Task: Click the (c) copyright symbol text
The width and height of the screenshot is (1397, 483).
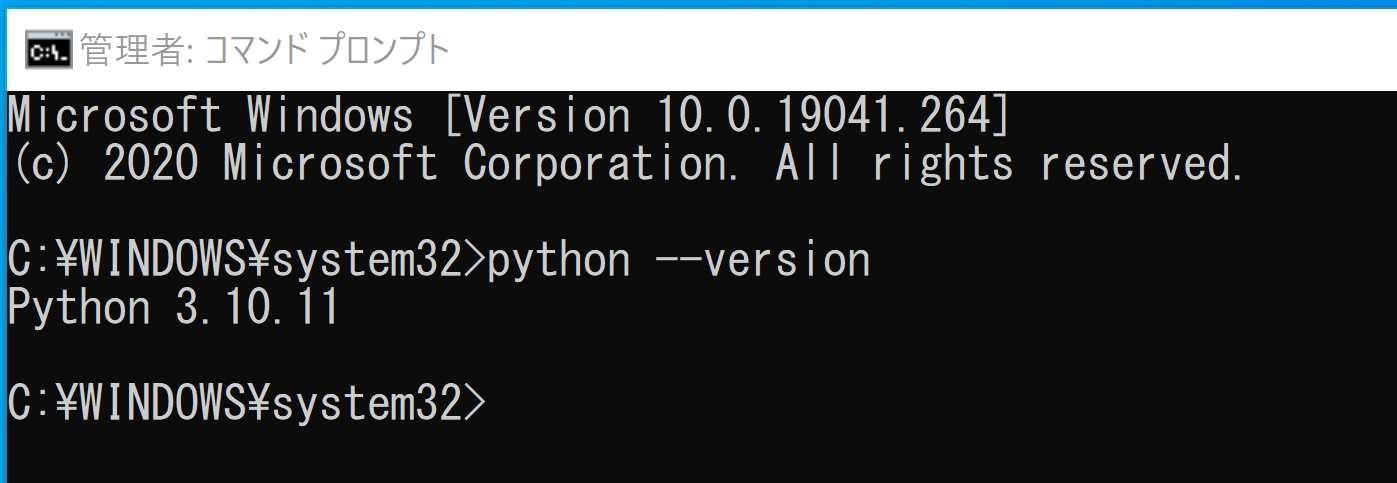Action: [x=43, y=163]
